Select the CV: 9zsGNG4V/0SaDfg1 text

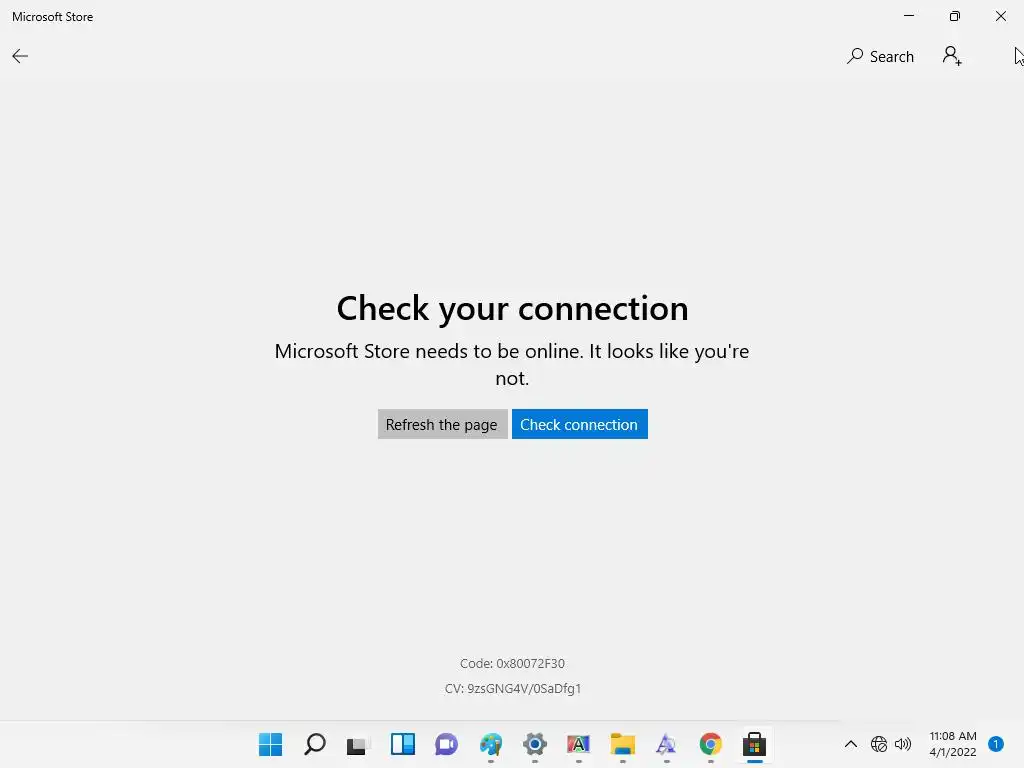(x=513, y=688)
